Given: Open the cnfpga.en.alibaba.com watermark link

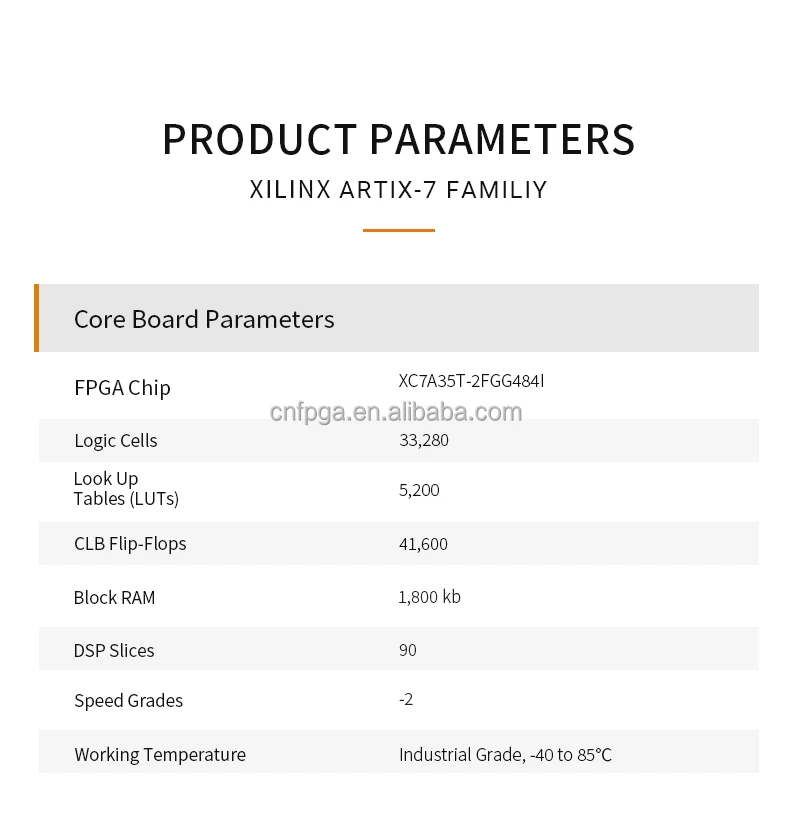Looking at the screenshot, I should pos(396,412).
